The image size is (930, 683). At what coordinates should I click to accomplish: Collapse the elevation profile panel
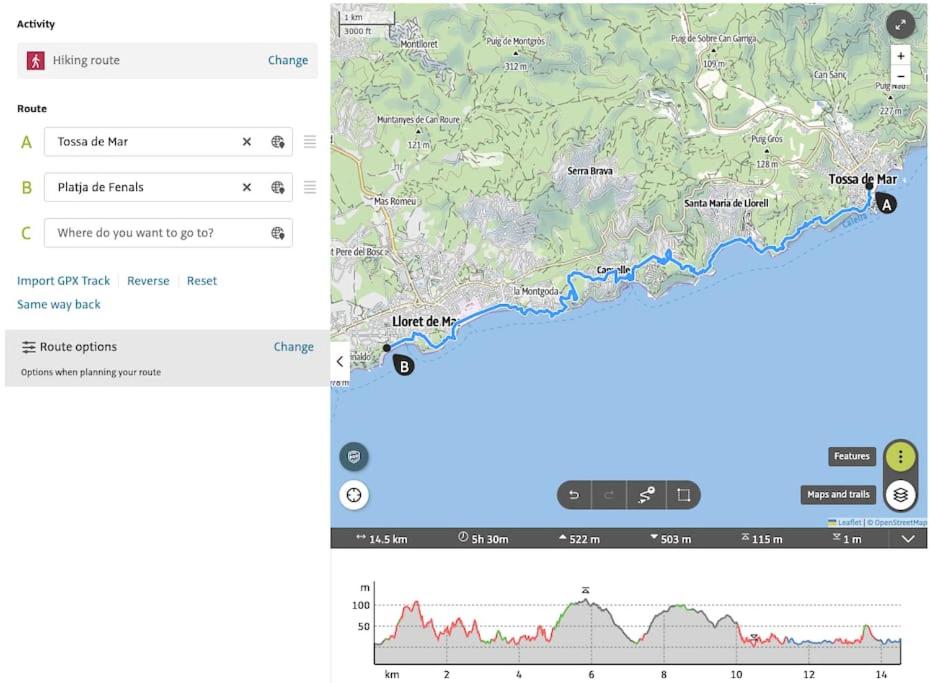tap(908, 538)
